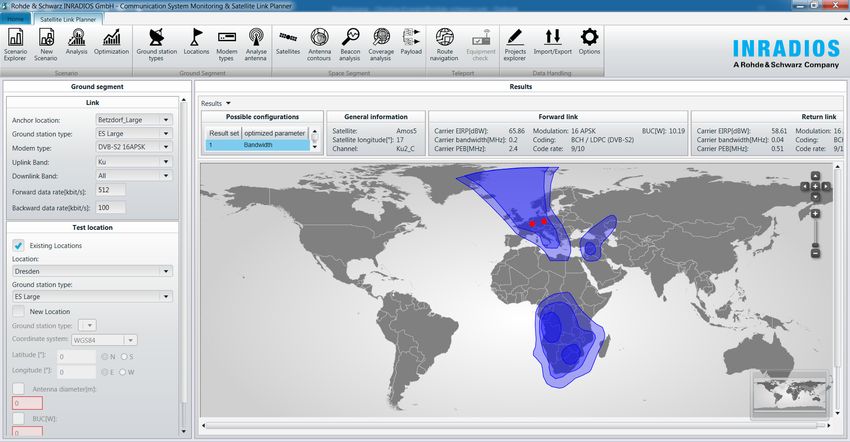This screenshot has height=442, width=850.
Task: Open the Scenario Explorer tool
Action: 15,44
